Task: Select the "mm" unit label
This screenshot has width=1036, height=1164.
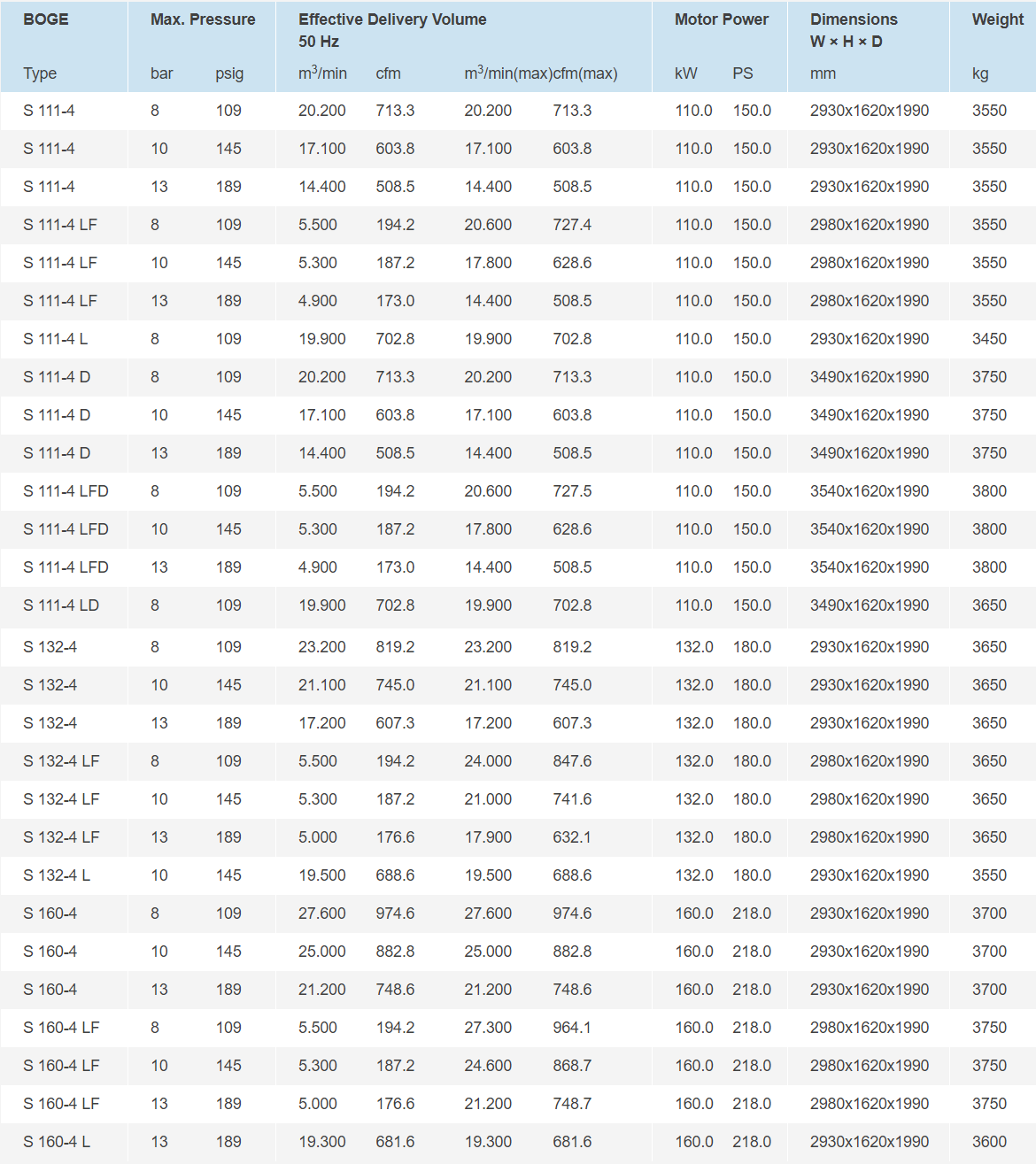Action: click(x=823, y=73)
